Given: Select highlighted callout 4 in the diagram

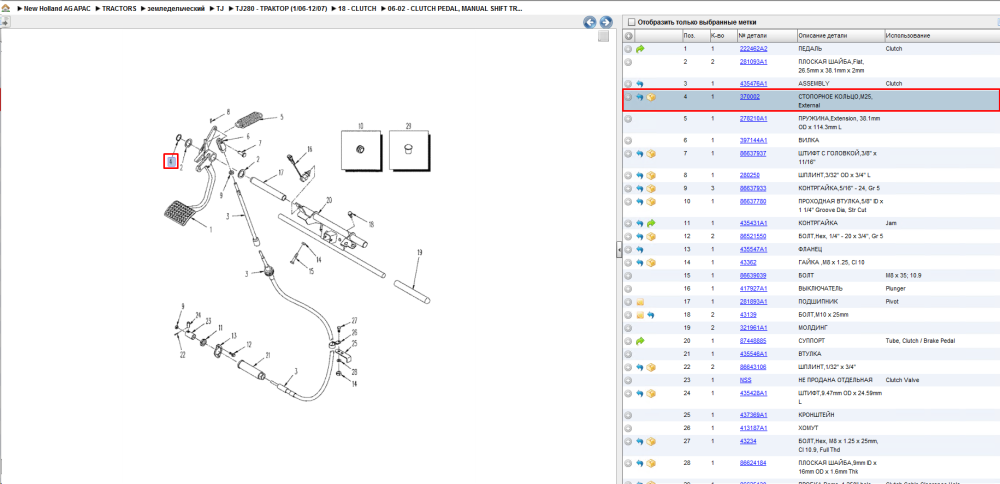Looking at the screenshot, I should [170, 161].
